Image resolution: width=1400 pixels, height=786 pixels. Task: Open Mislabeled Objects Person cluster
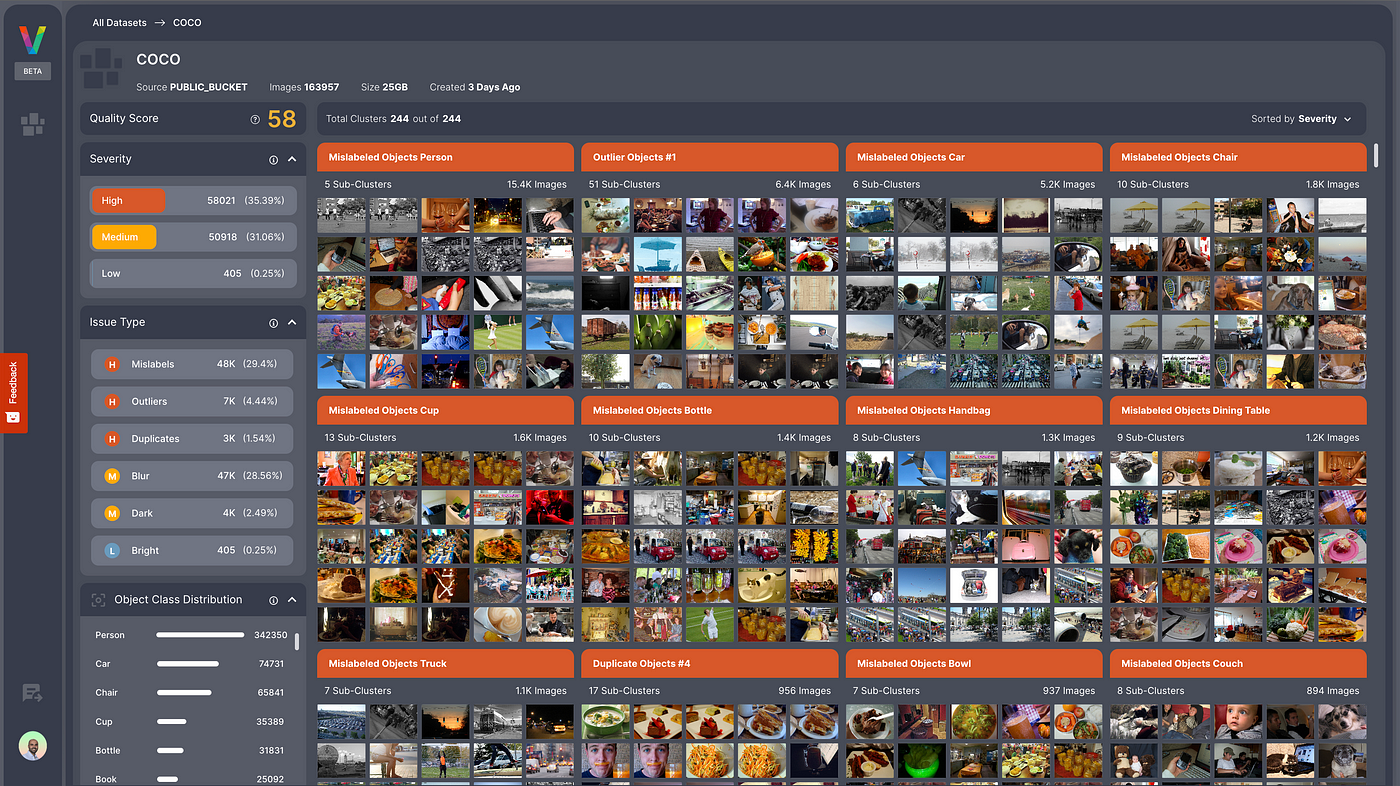445,157
